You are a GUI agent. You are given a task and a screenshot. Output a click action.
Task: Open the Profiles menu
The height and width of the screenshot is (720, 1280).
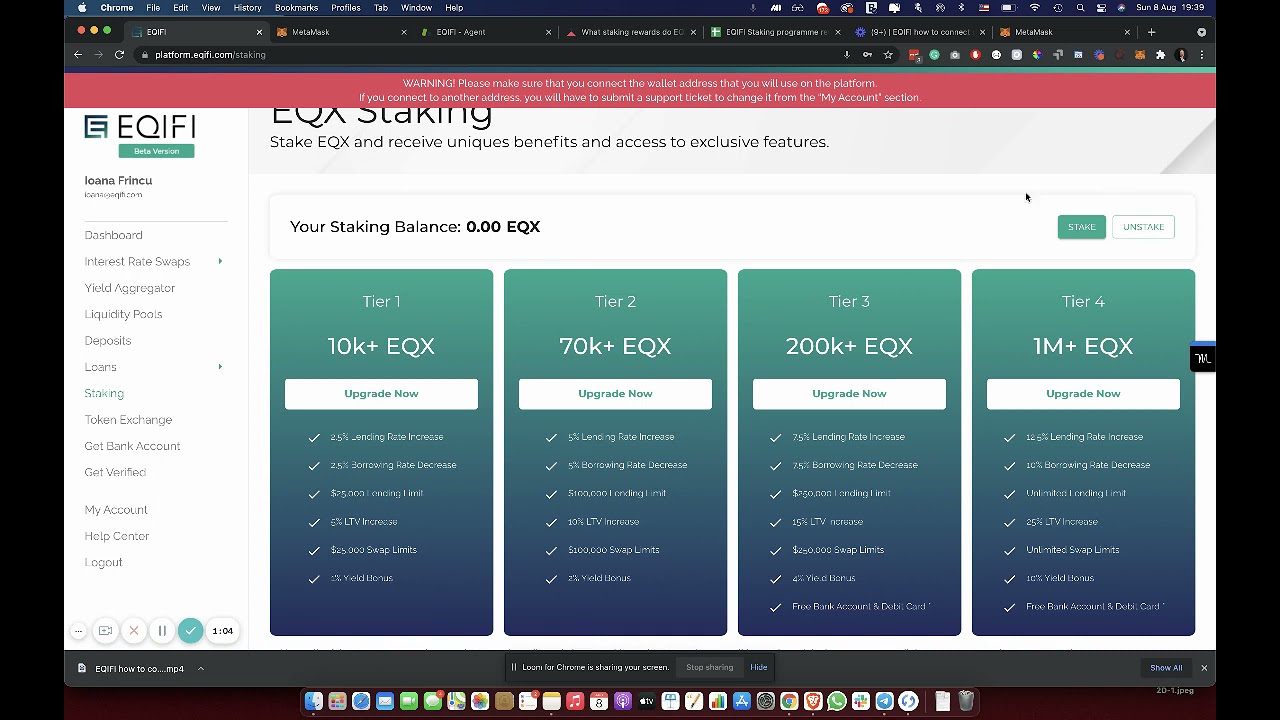[346, 8]
